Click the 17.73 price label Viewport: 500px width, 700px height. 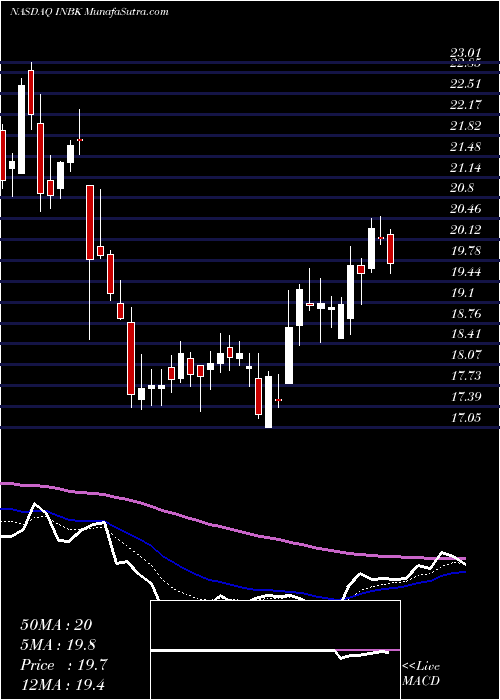pyautogui.click(x=465, y=376)
